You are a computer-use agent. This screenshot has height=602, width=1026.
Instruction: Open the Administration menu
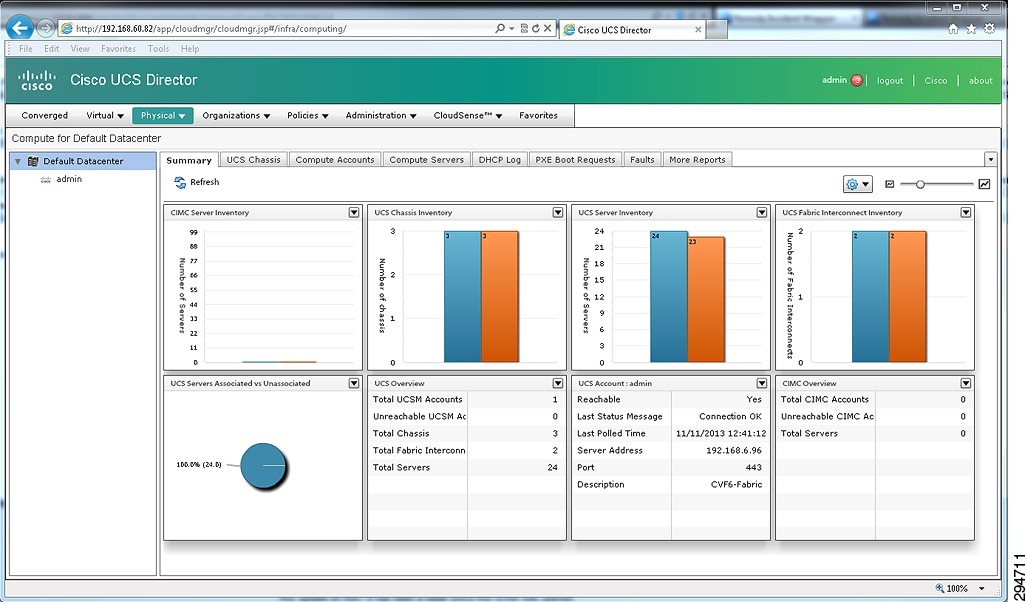coord(381,115)
